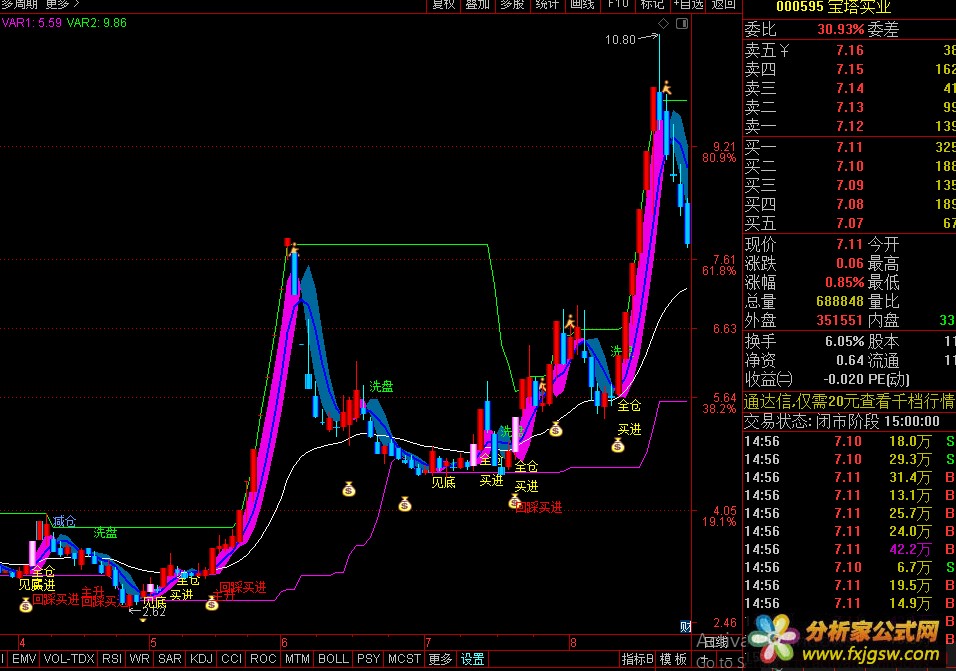Viewport: 956px width, 671px height.
Task: Click the tick row with 18.0万 volume
Action: pyautogui.click(x=849, y=441)
